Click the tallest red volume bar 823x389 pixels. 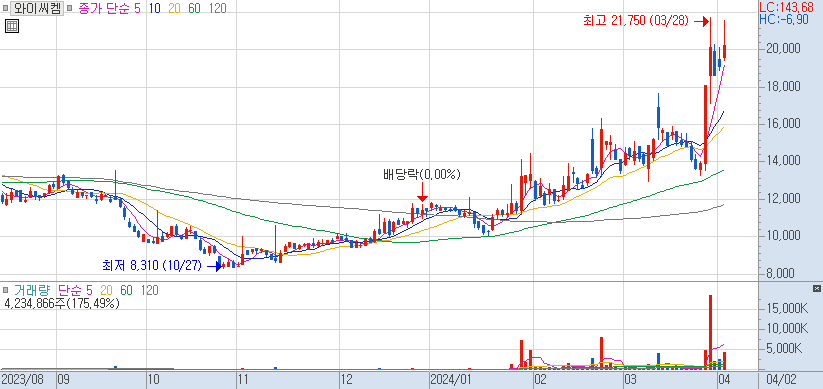point(711,332)
